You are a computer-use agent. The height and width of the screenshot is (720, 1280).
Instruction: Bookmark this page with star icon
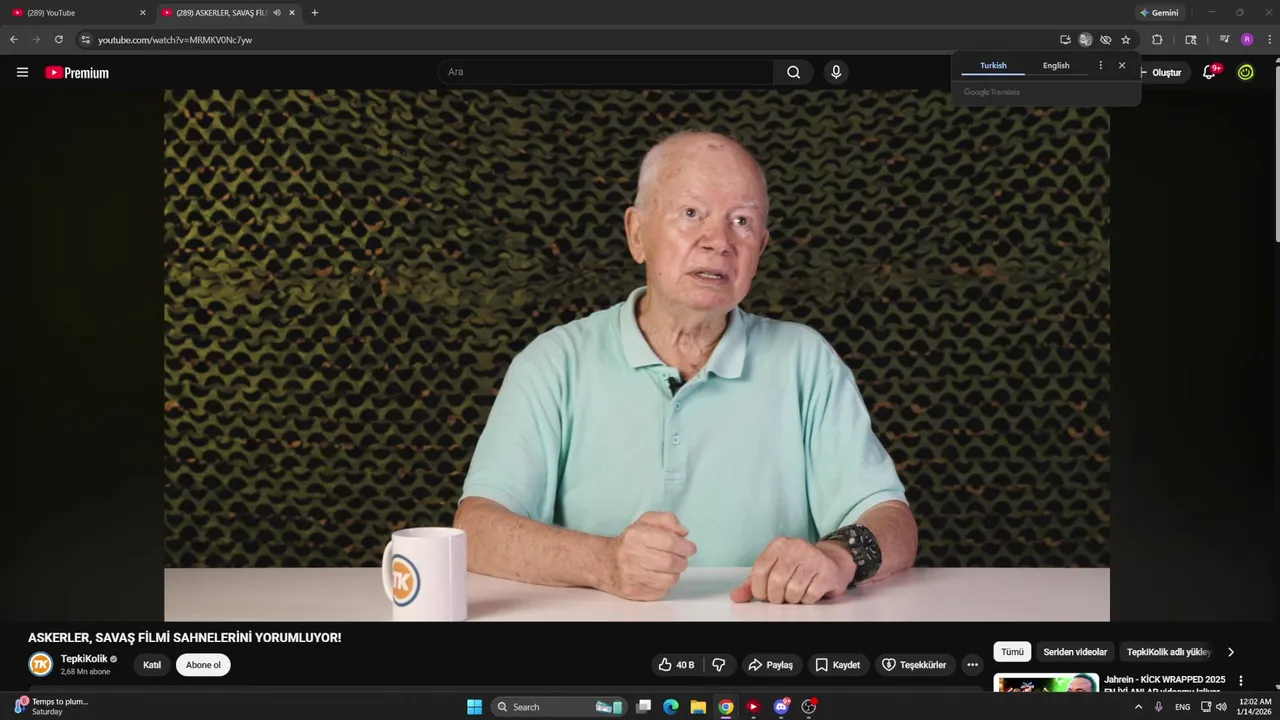[x=1125, y=40]
